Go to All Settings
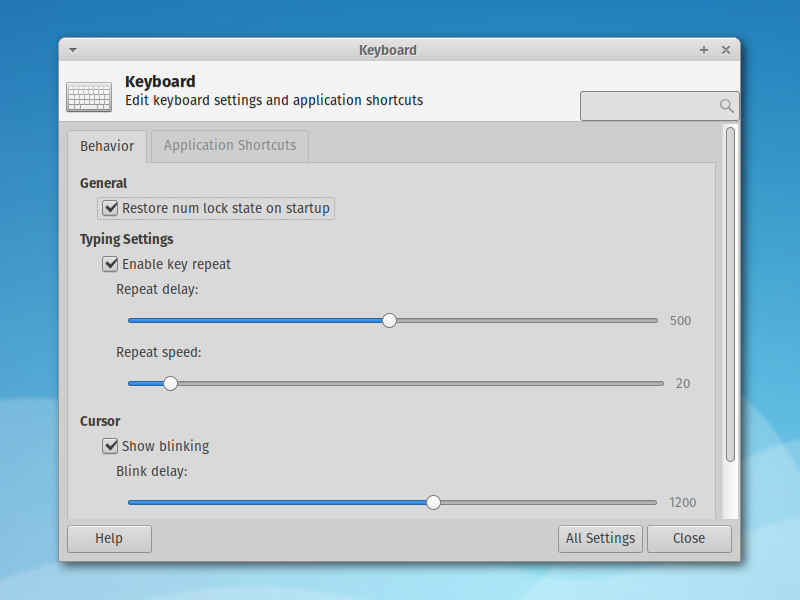Viewport: 800px width, 600px height. point(600,538)
